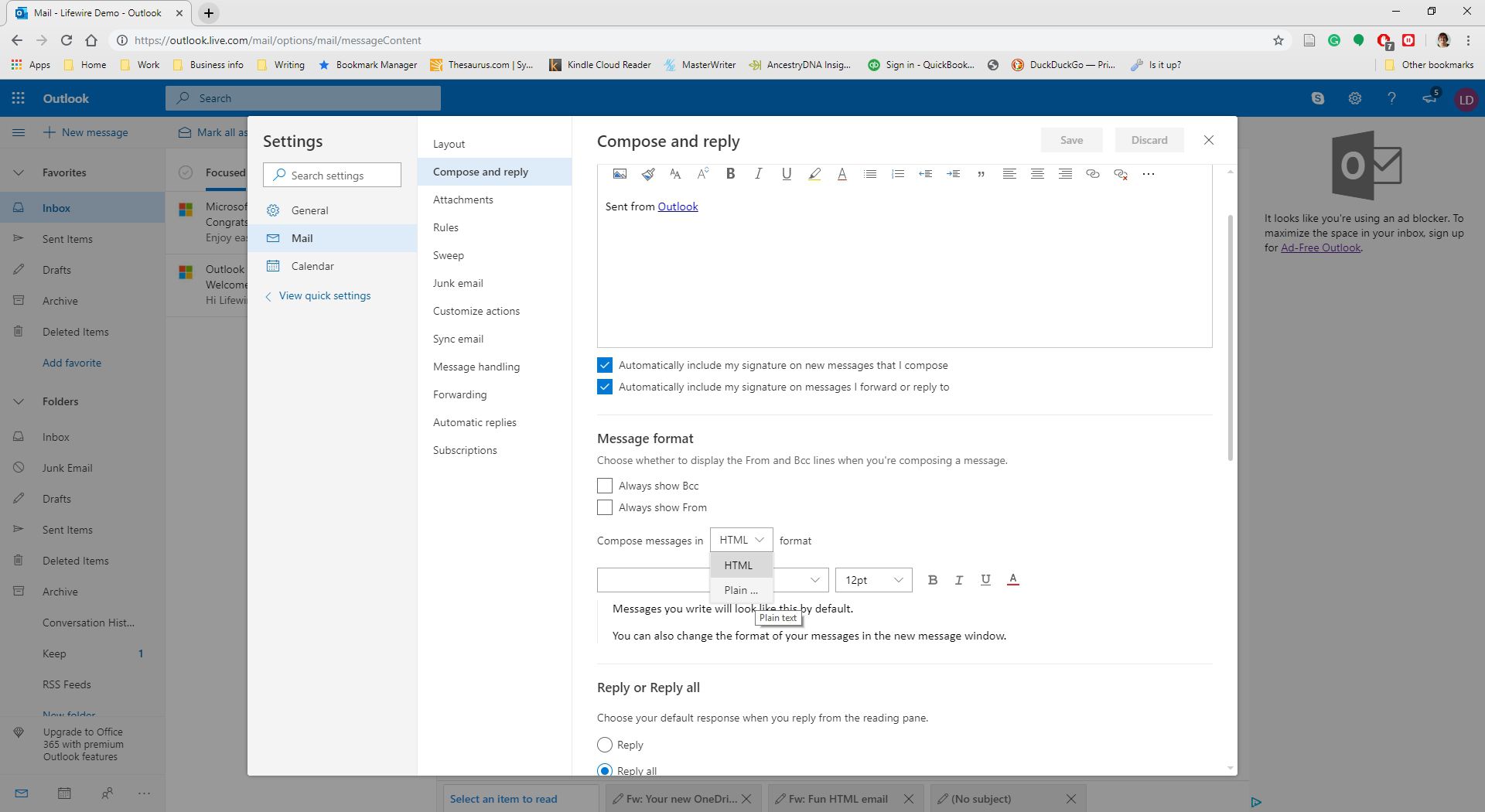This screenshot has height=812, width=1485.
Task: Apply numbered list in signature editor
Action: [x=898, y=174]
